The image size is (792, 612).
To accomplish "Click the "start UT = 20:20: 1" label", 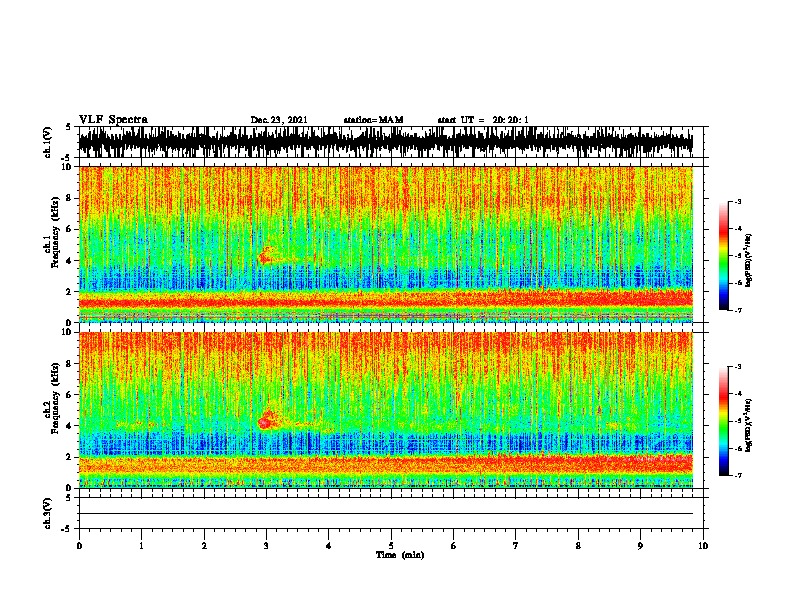I will pos(483,120).
